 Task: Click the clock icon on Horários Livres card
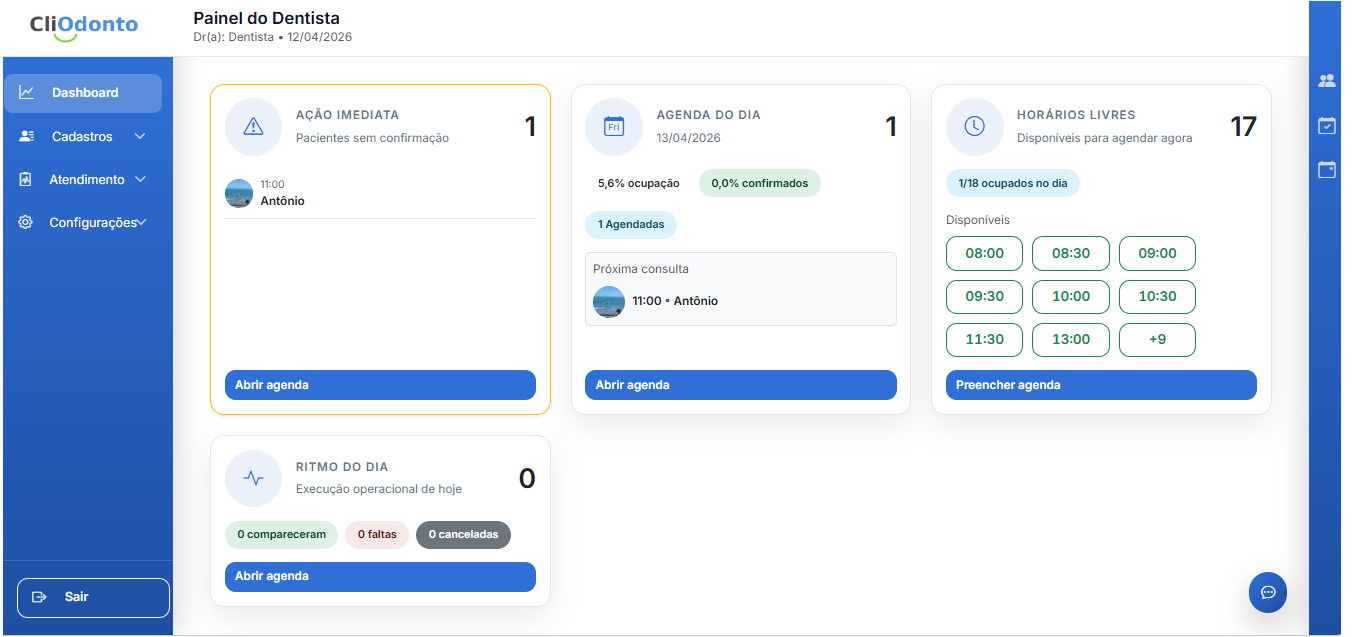click(x=974, y=127)
